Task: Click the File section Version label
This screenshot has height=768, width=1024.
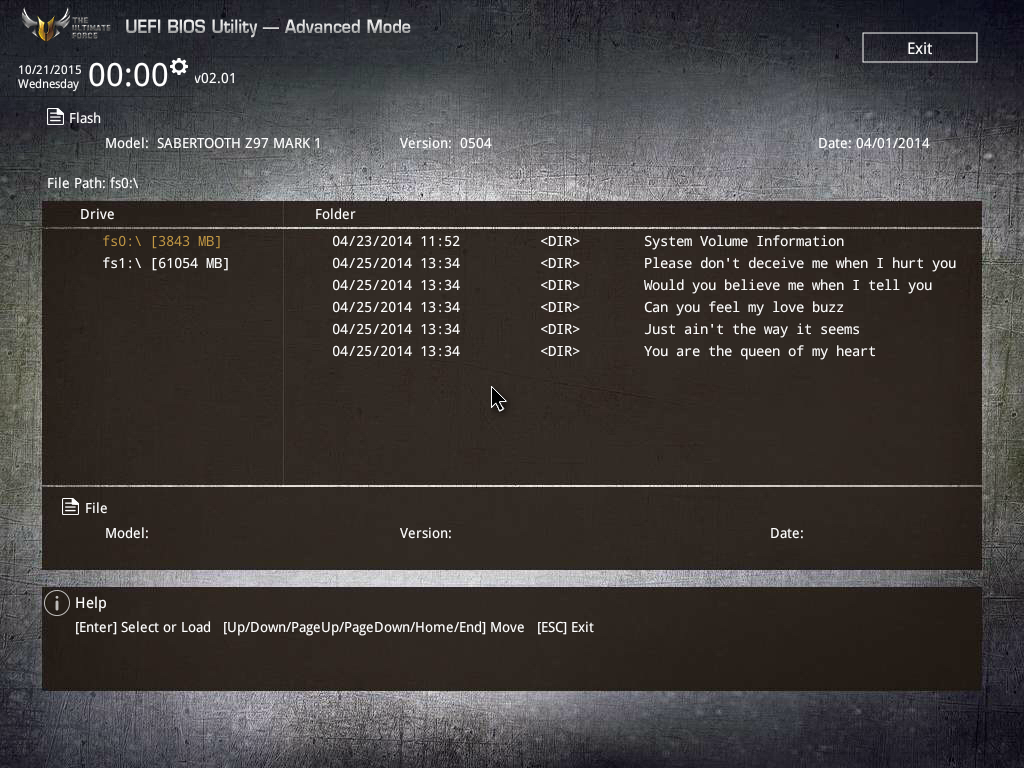Action: [426, 533]
